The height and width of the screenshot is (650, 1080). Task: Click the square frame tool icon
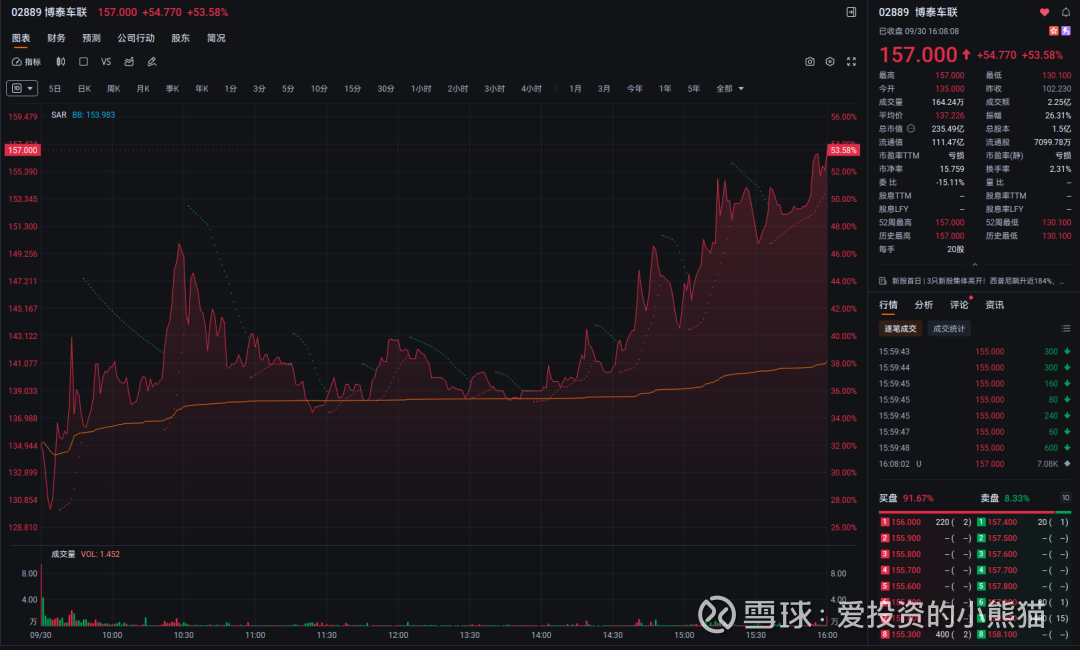click(x=83, y=62)
